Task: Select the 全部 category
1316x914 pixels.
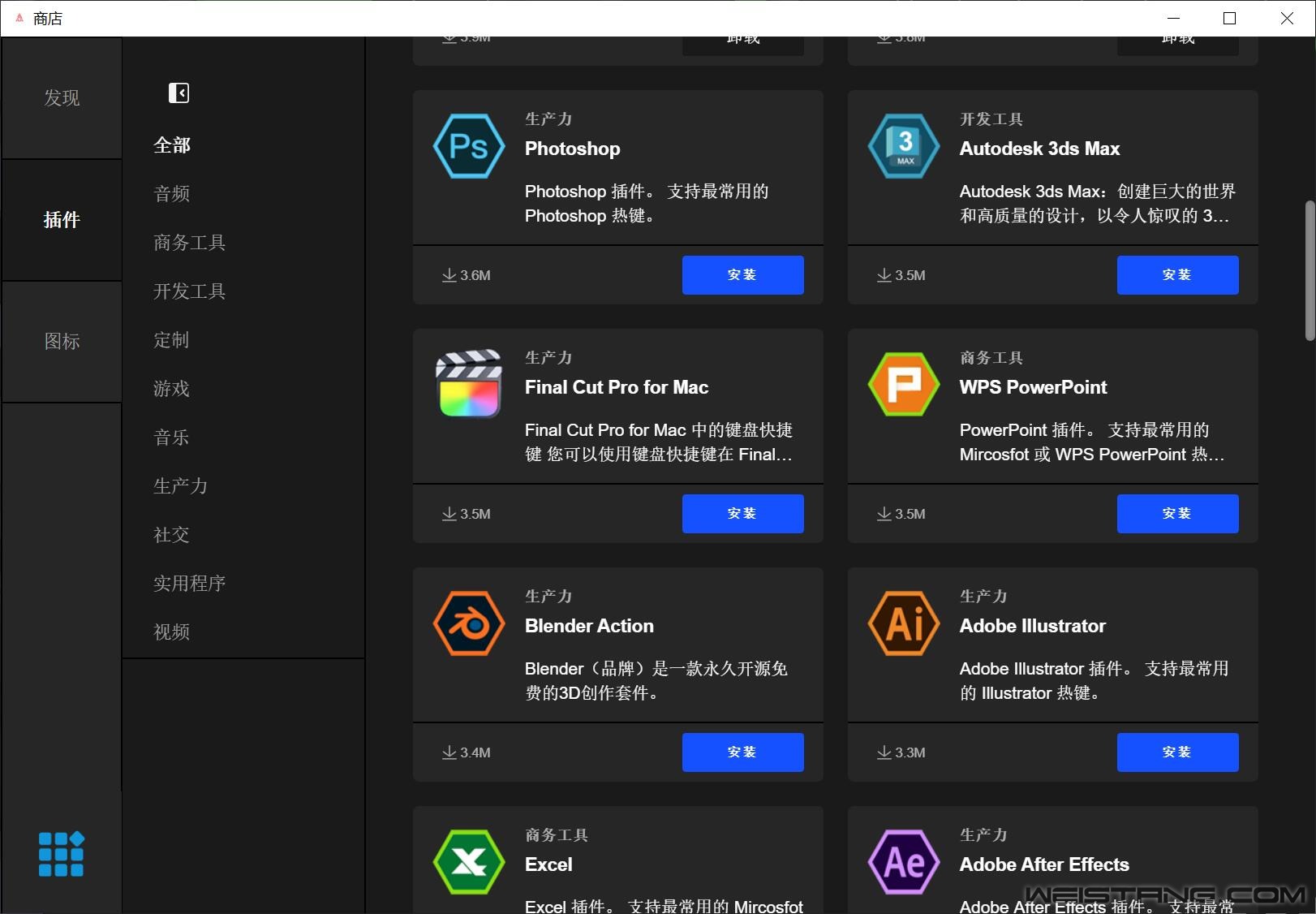Action: pyautogui.click(x=172, y=145)
